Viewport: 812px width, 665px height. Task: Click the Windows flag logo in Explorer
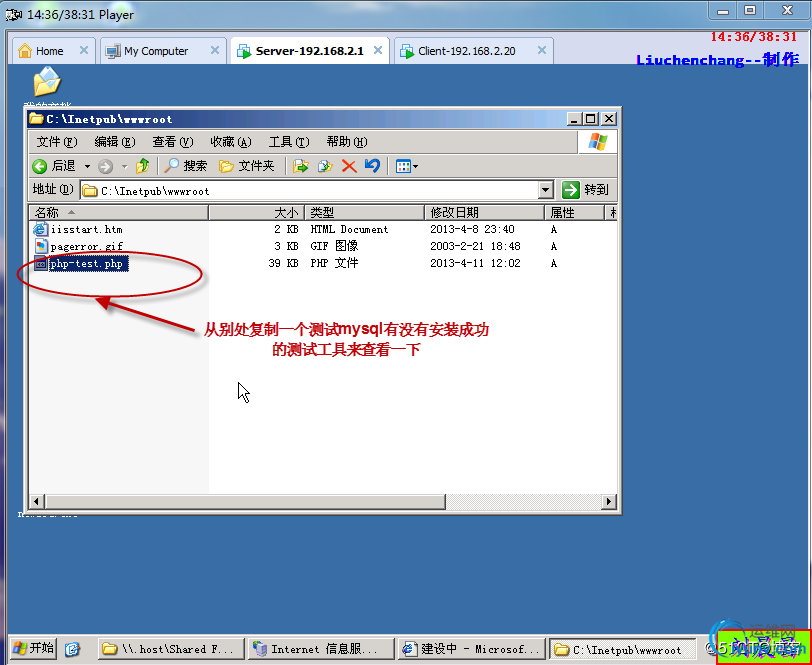[x=598, y=141]
